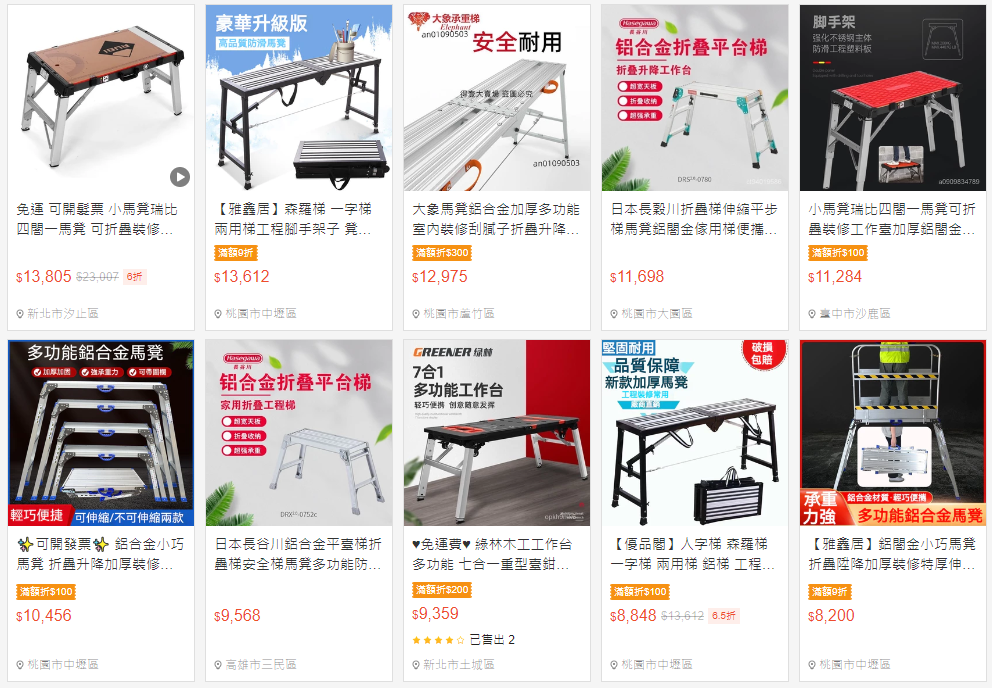The image size is (992, 688).
Task: Click the location pin icon beside 臺中市沙鹿區
Action: (x=812, y=314)
